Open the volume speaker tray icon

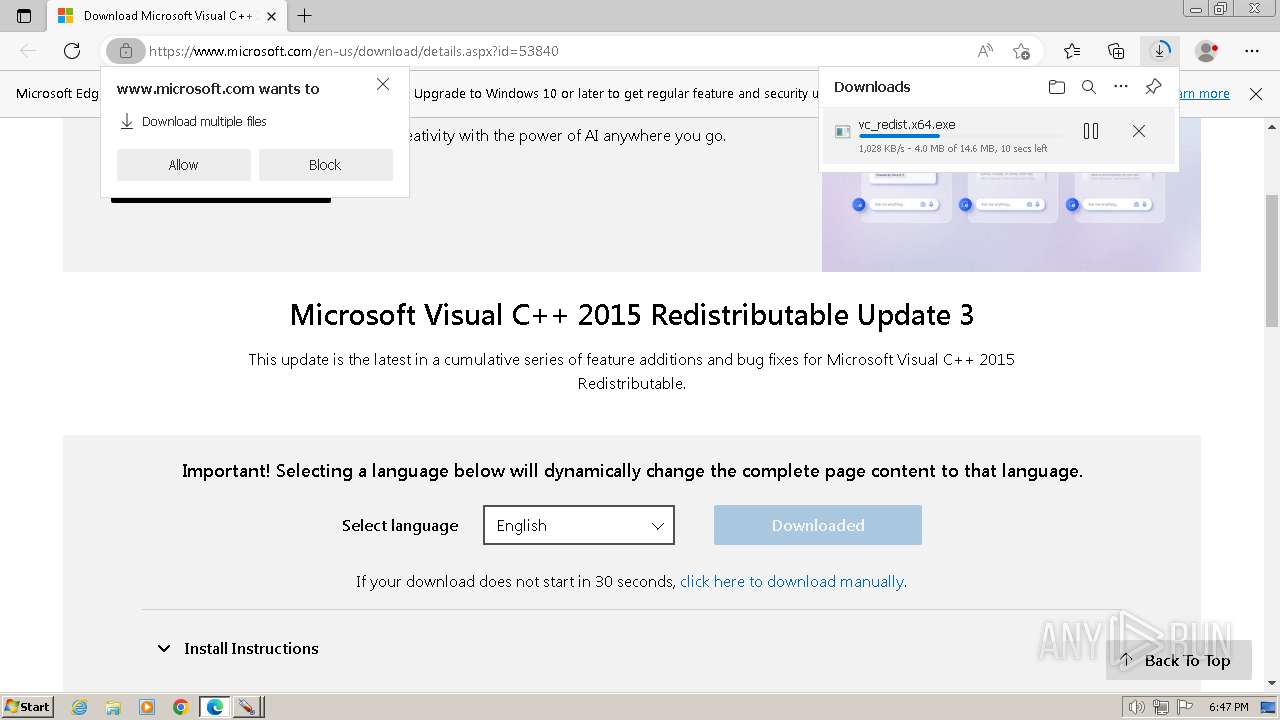(1137, 707)
